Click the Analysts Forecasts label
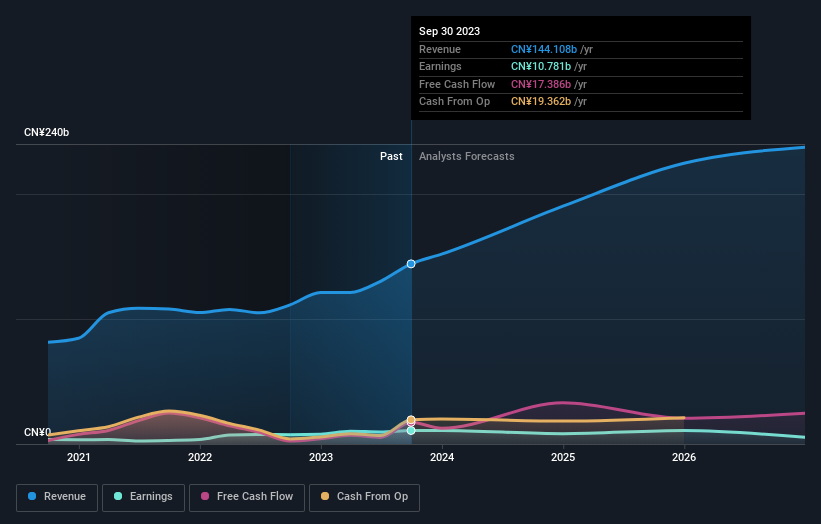Image resolution: width=821 pixels, height=524 pixels. click(x=467, y=156)
